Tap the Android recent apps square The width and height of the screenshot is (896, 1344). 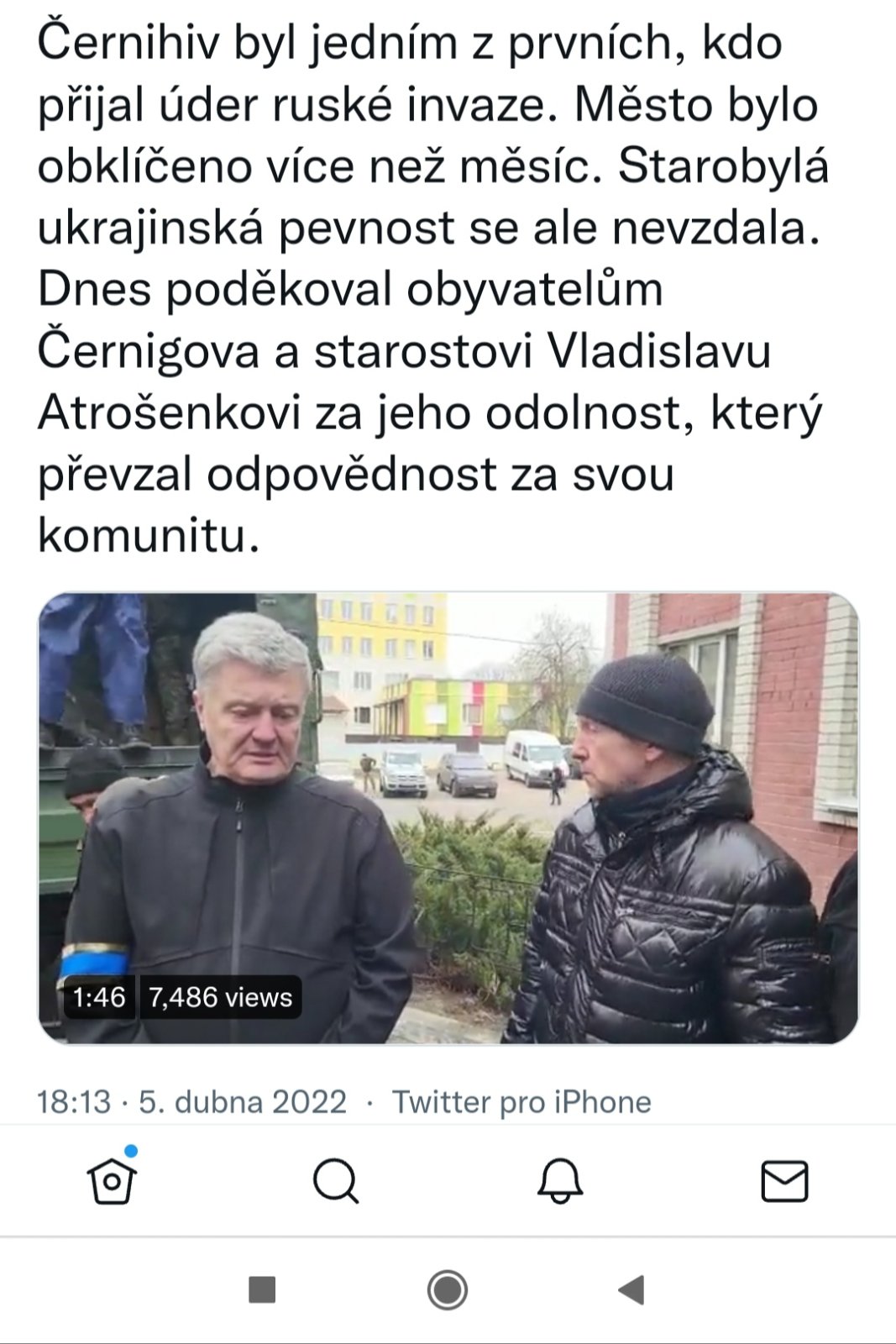(x=263, y=1289)
